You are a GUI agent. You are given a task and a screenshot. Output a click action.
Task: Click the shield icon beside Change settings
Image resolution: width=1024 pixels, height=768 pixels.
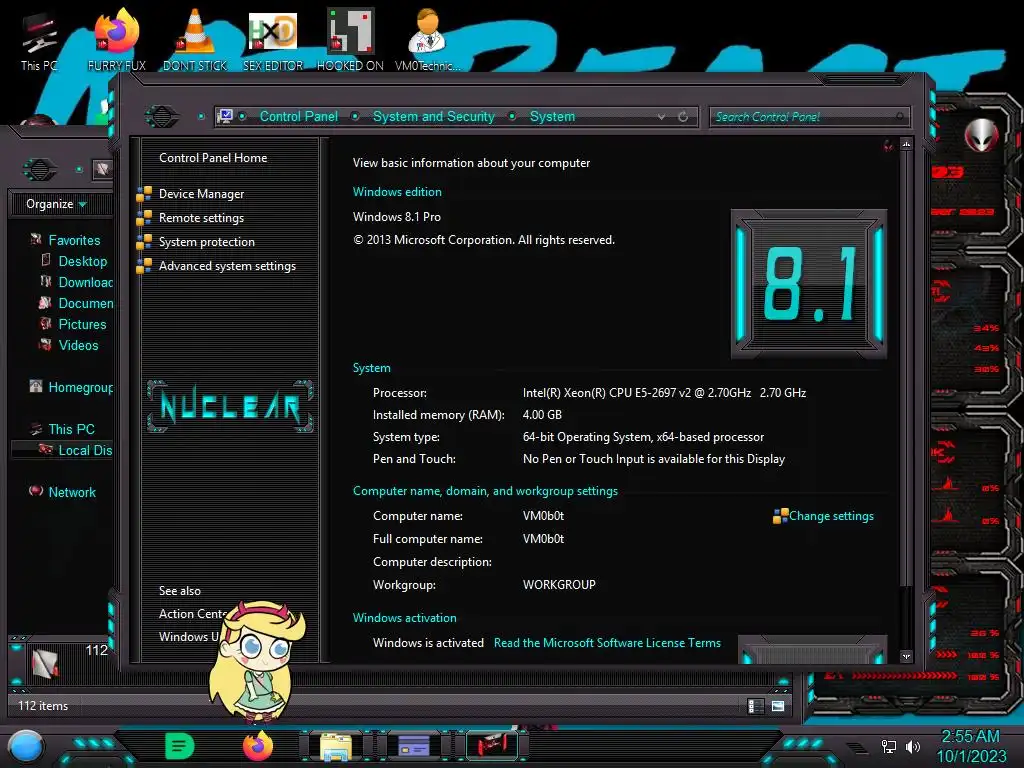point(780,517)
